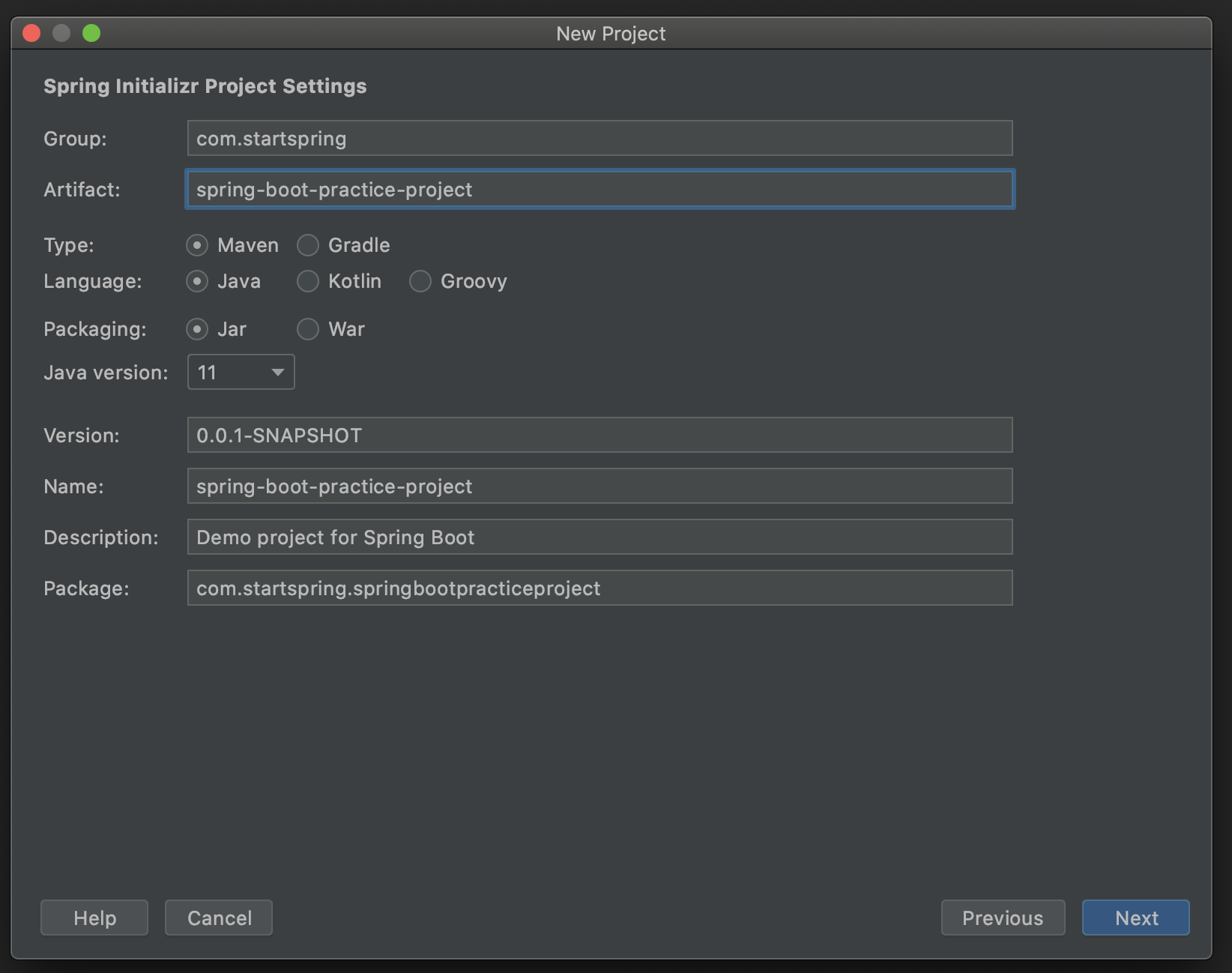
Task: Close the New Project window
Action: [x=31, y=33]
